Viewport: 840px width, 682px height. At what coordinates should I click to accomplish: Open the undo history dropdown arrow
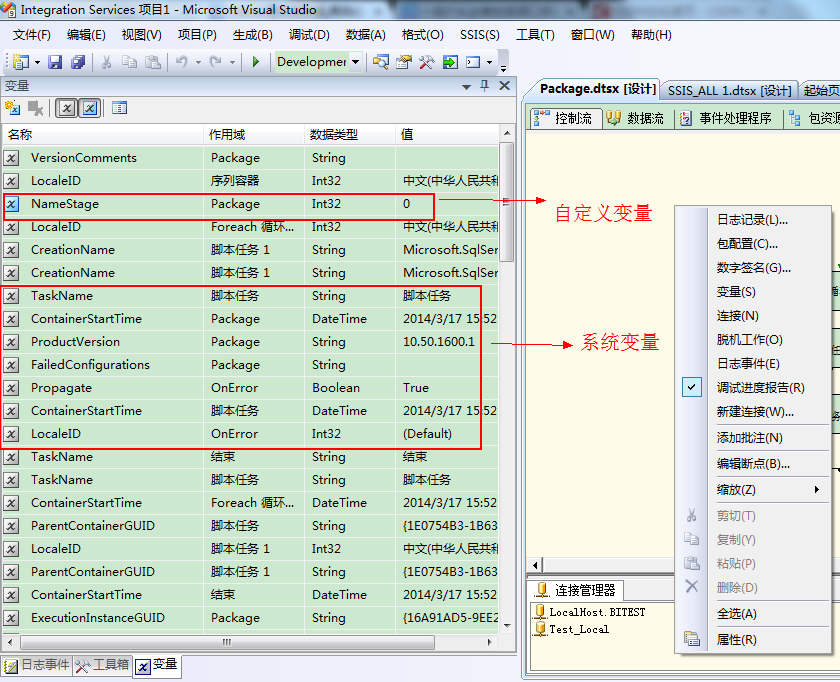tap(198, 63)
